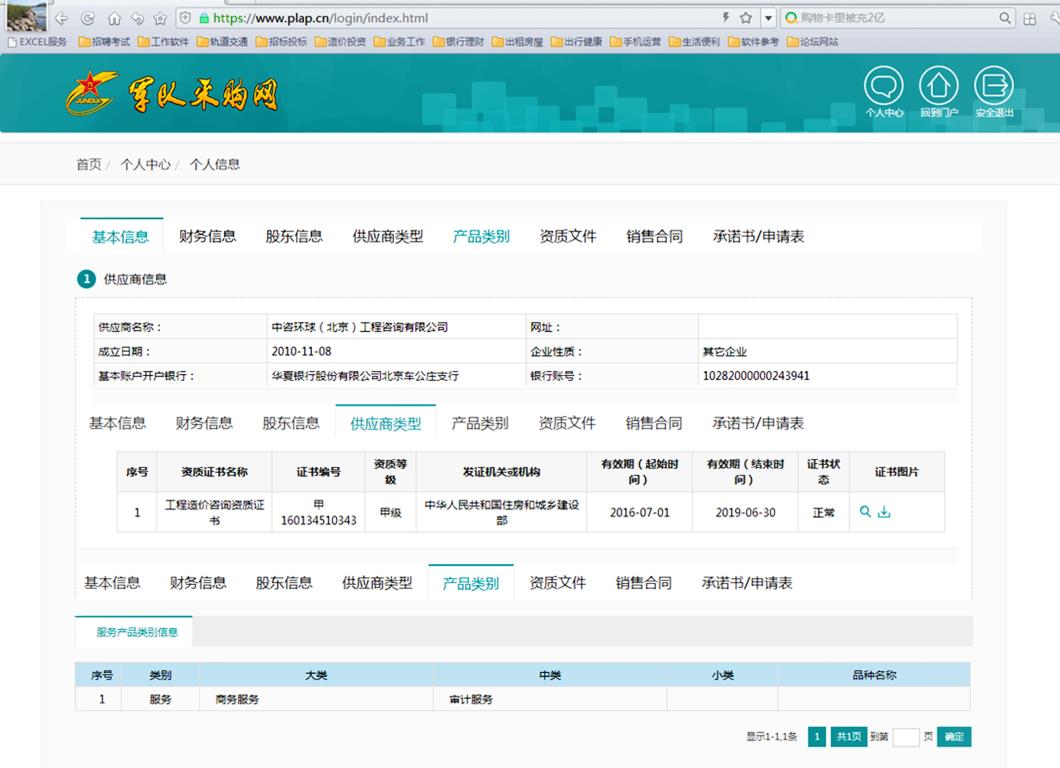Open the 银行理财 bookmark folder
The height and width of the screenshot is (768, 1060).
[458, 42]
